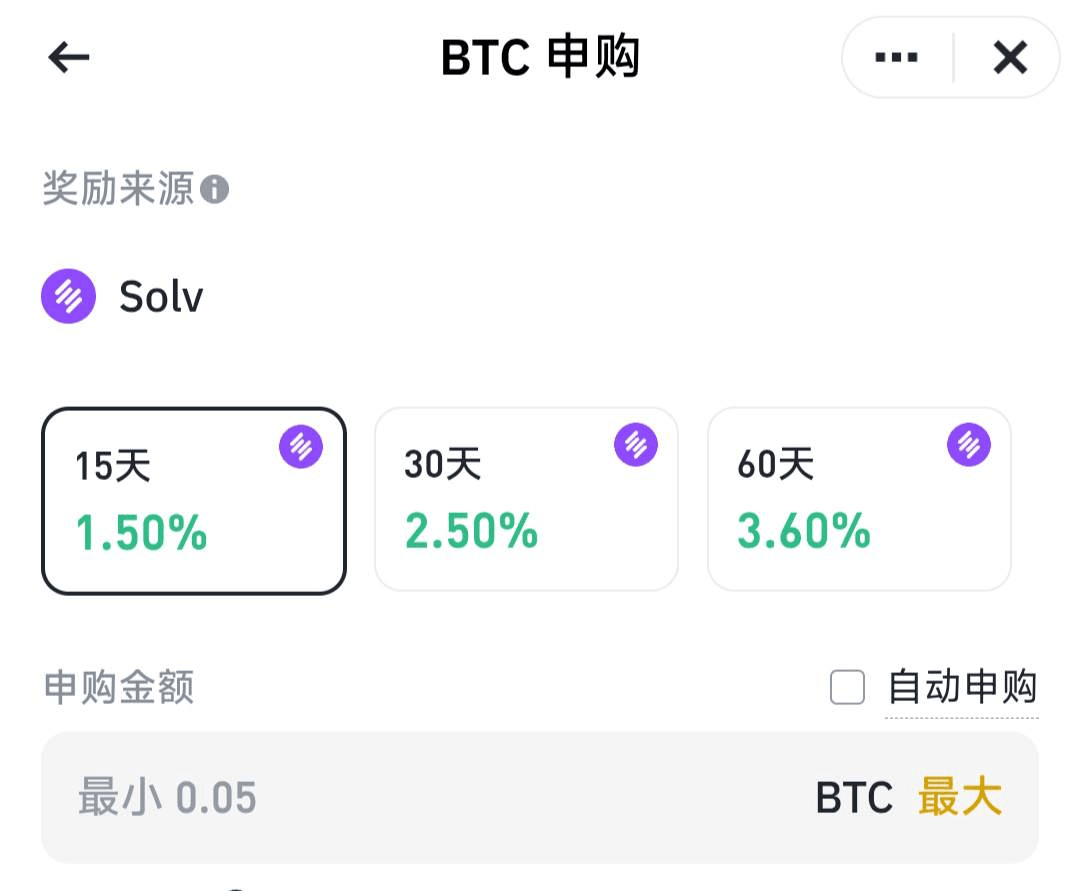Tap the Solv badge on the 15天 card
1080x891 pixels.
point(301,447)
